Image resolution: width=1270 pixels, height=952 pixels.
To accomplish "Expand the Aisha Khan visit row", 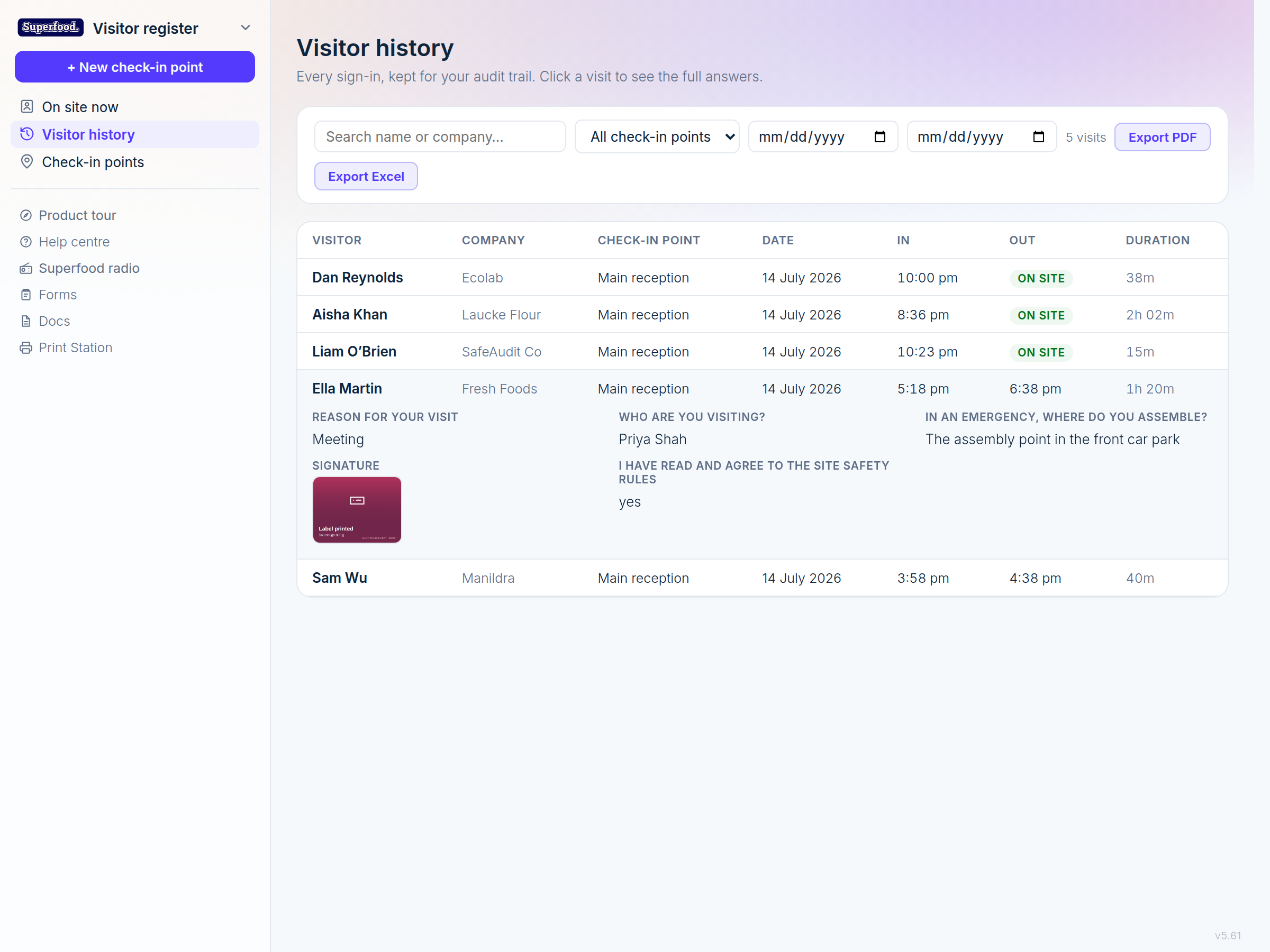I will pos(762,315).
